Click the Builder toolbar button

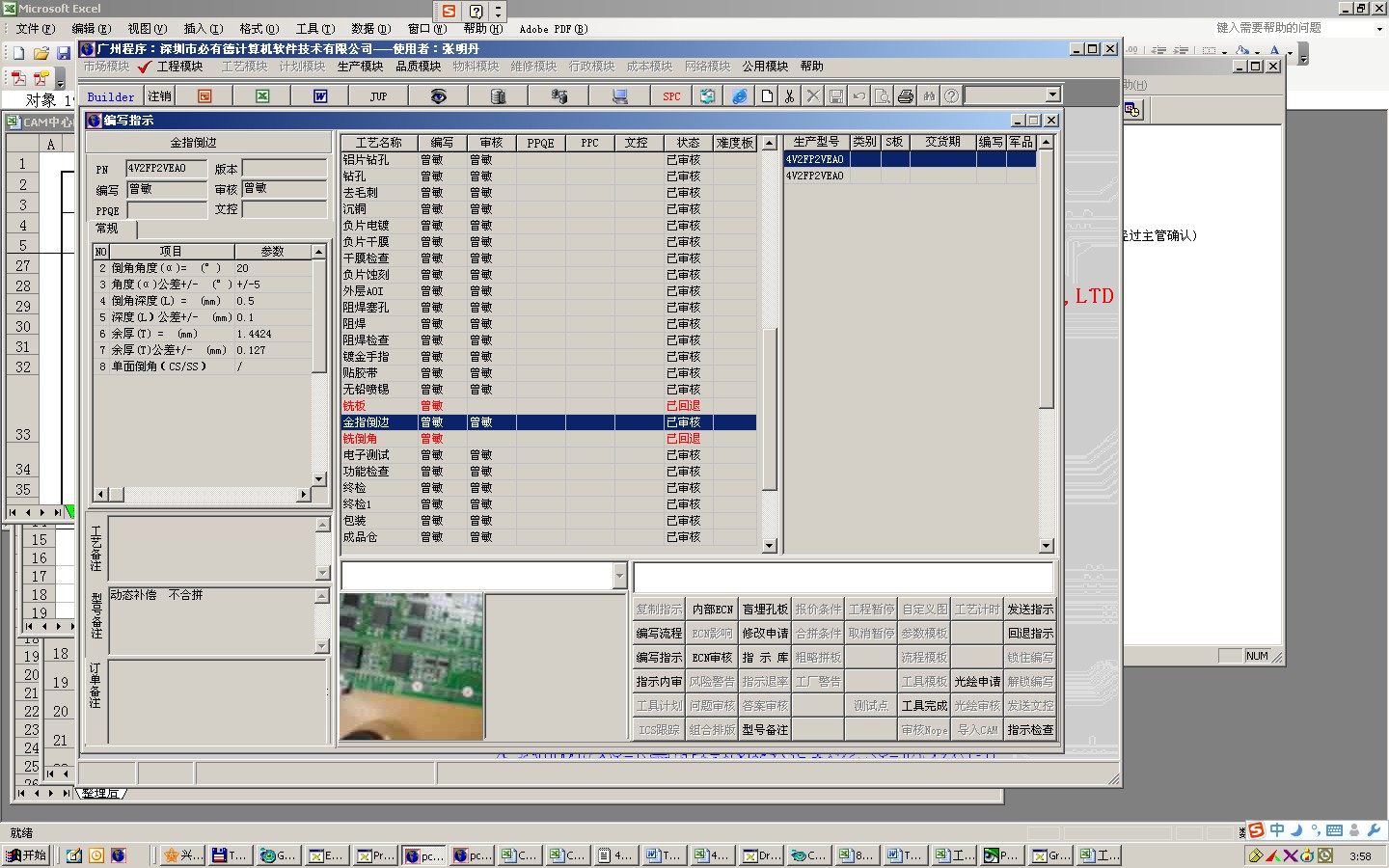(x=111, y=96)
